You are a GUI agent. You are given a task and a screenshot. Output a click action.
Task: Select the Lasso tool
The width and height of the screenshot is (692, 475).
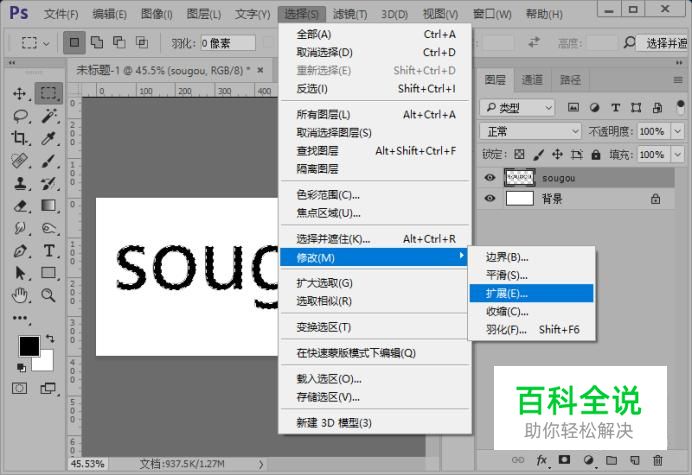pos(20,116)
